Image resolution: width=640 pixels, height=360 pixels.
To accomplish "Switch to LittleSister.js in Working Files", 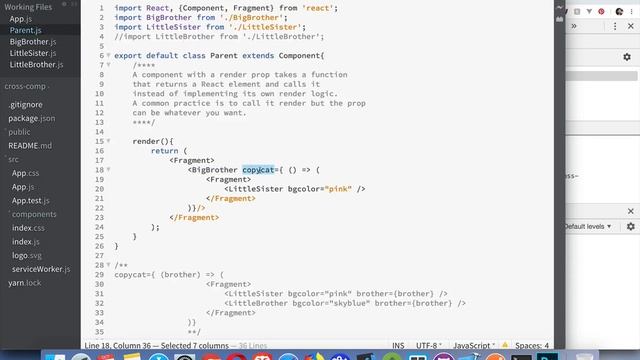I will pos(33,53).
